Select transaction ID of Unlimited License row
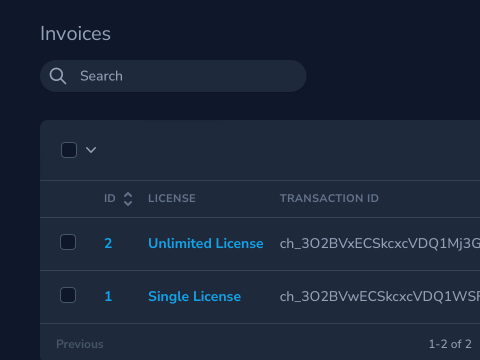480x360 pixels. coord(380,244)
